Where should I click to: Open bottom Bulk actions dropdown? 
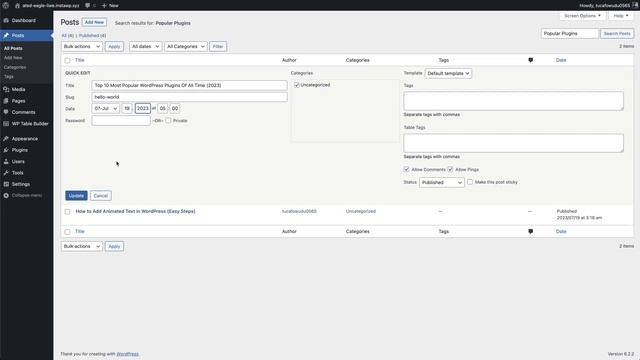click(x=82, y=247)
